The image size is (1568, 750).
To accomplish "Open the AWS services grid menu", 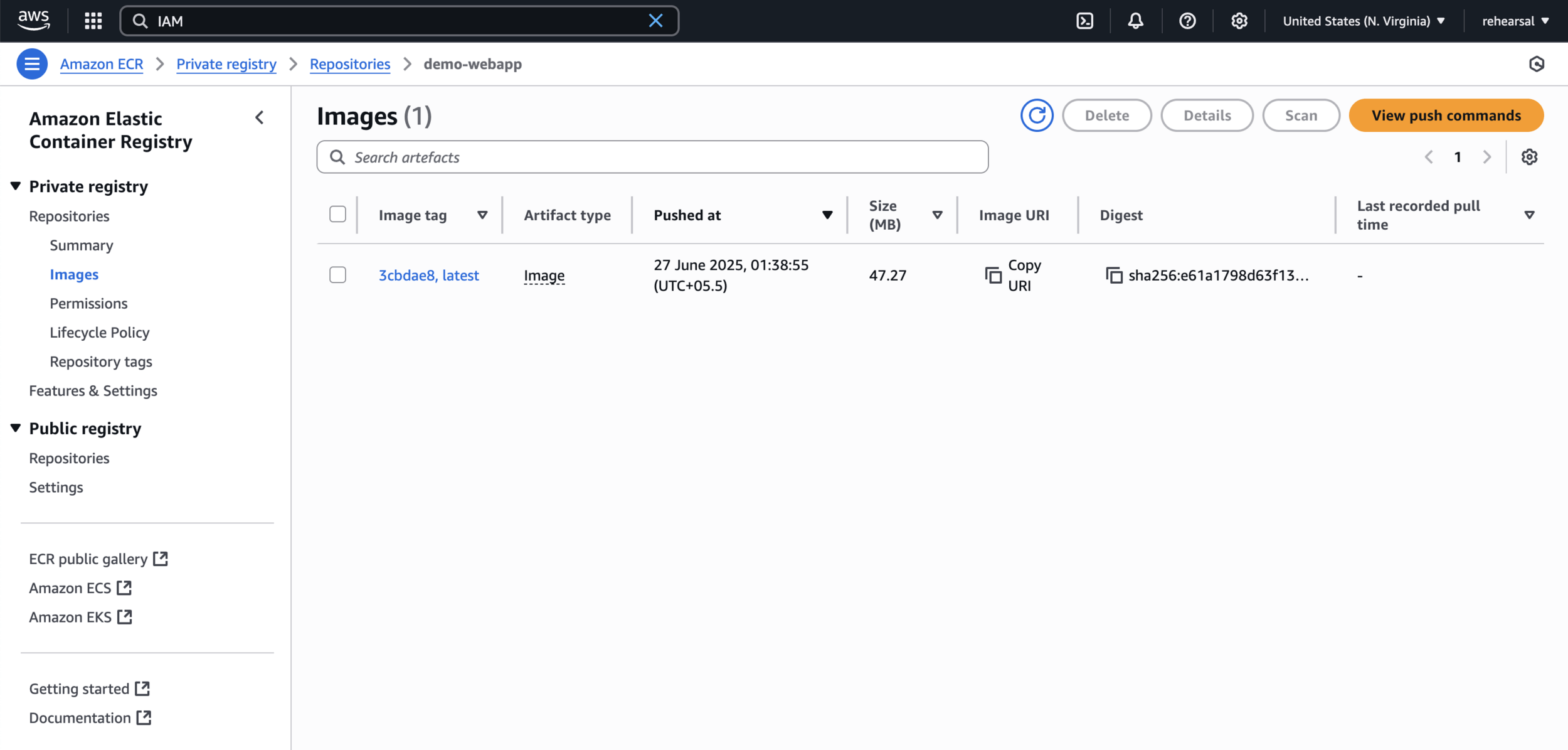I will 93,21.
